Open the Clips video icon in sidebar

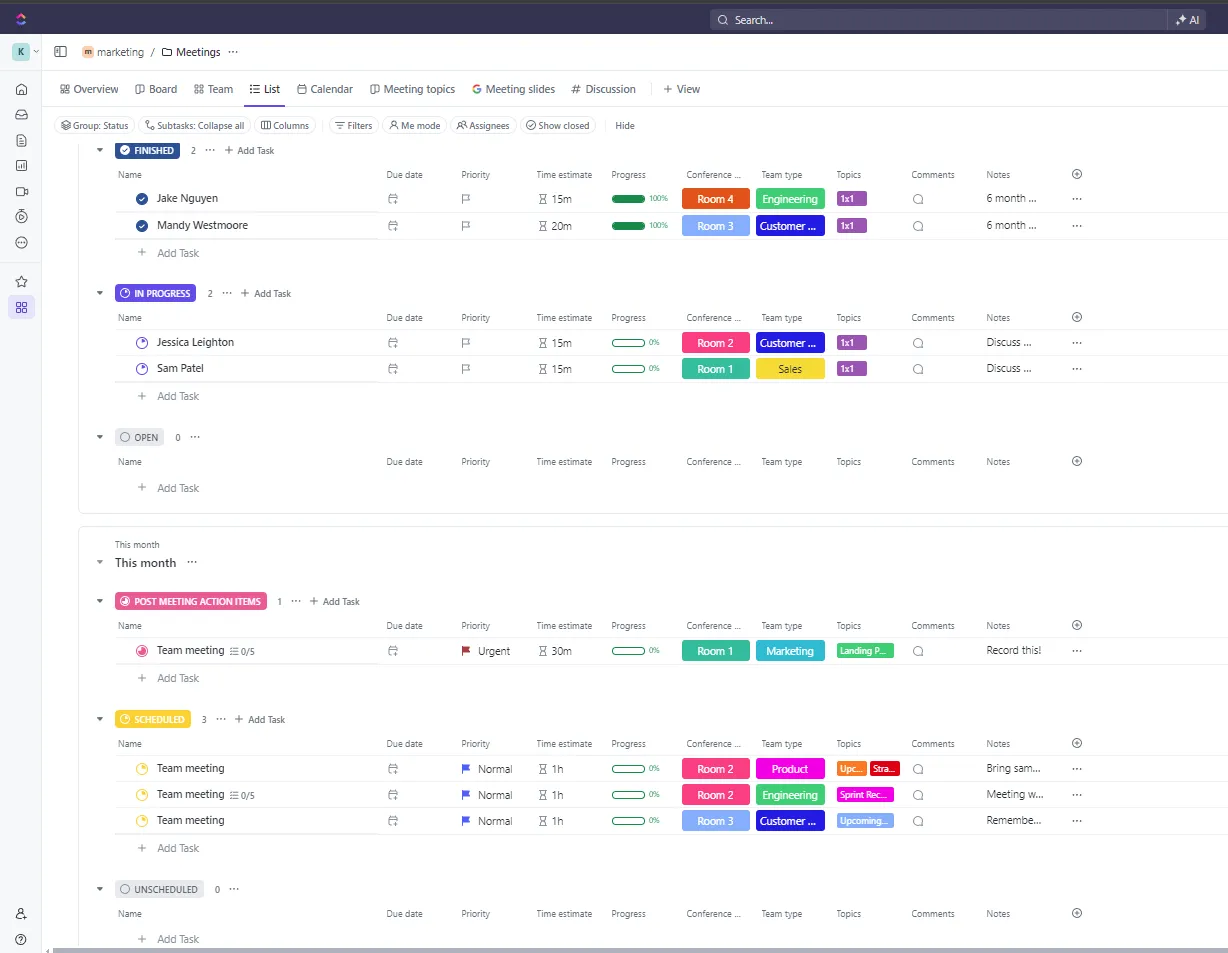[x=21, y=191]
